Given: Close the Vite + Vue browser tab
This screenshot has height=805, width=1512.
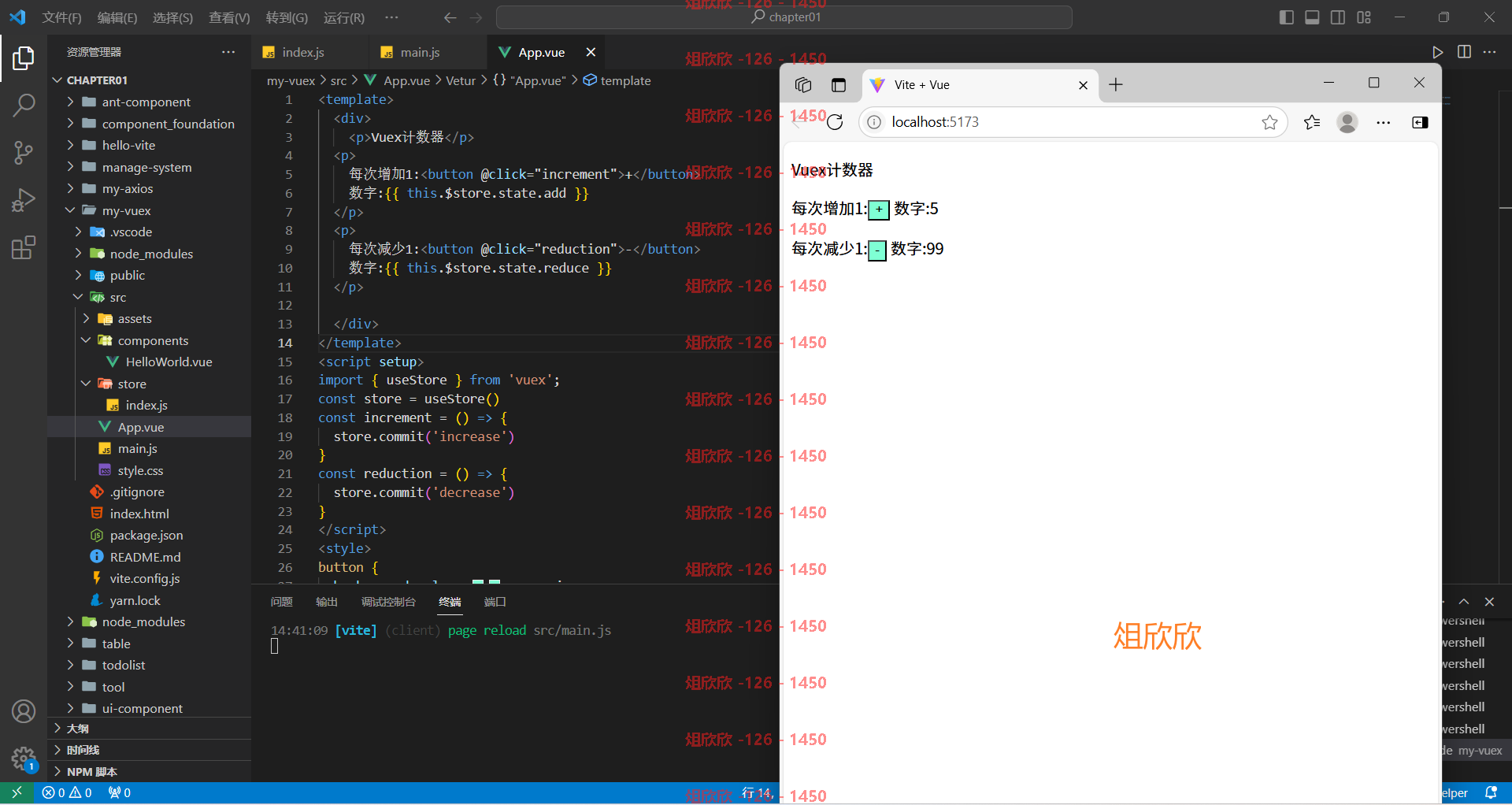Looking at the screenshot, I should click(x=1083, y=85).
